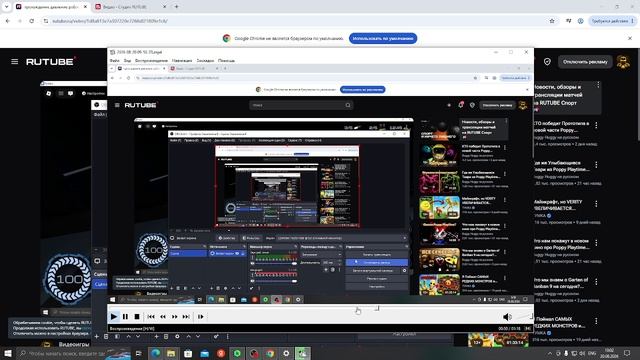Click the seek bar position marker

click(378, 308)
